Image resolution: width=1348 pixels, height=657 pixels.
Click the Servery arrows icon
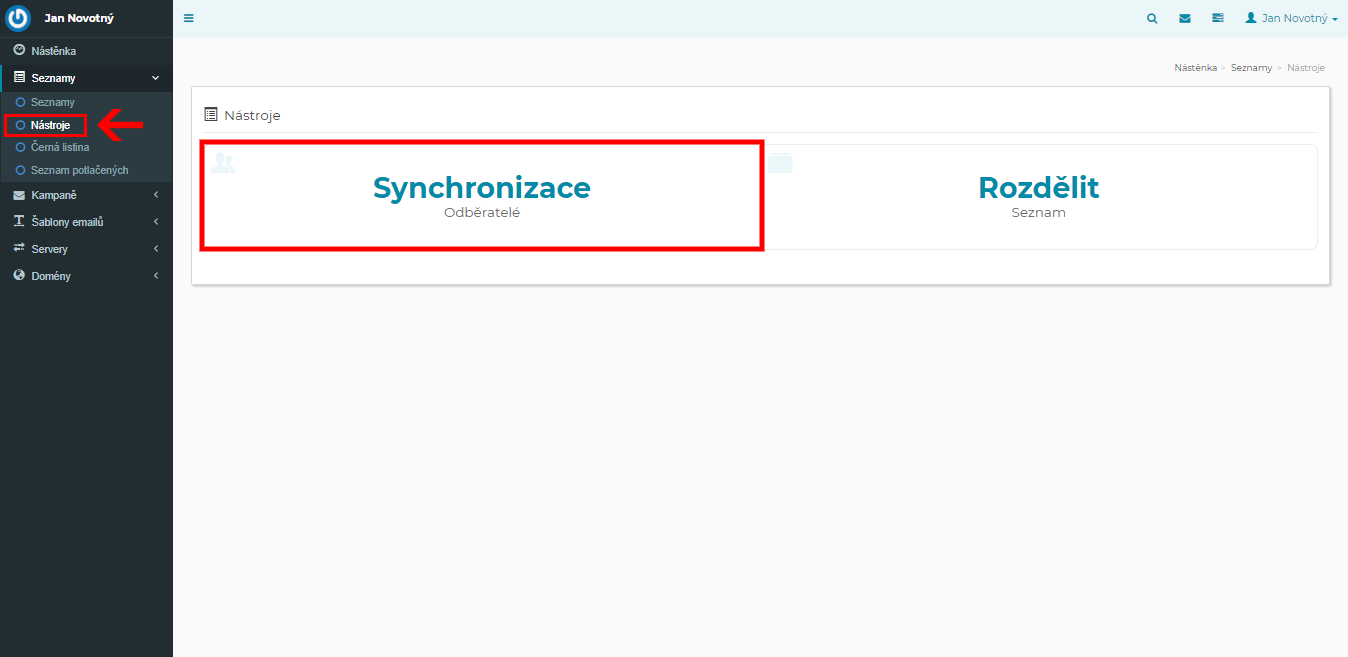tap(19, 248)
